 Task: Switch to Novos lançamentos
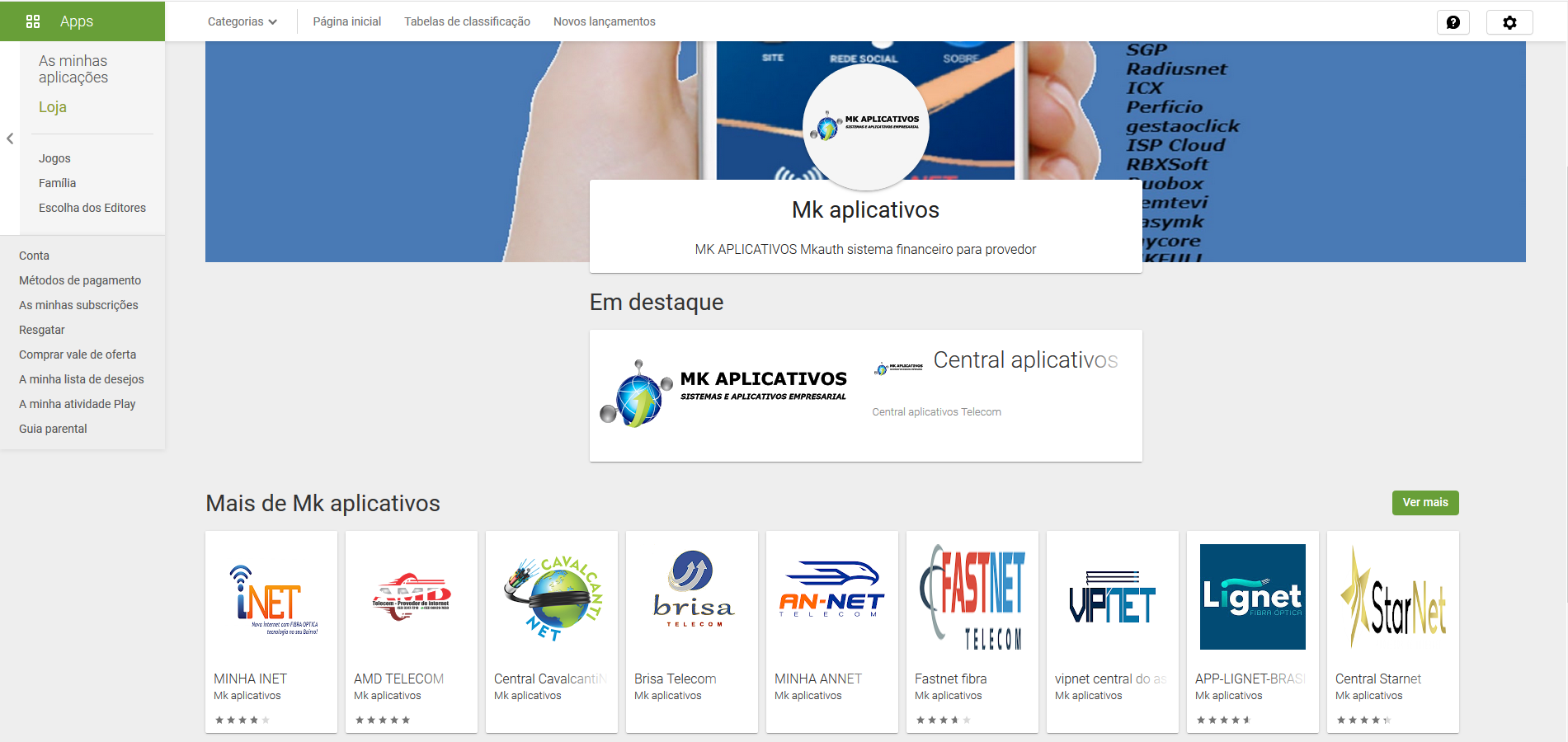point(605,21)
